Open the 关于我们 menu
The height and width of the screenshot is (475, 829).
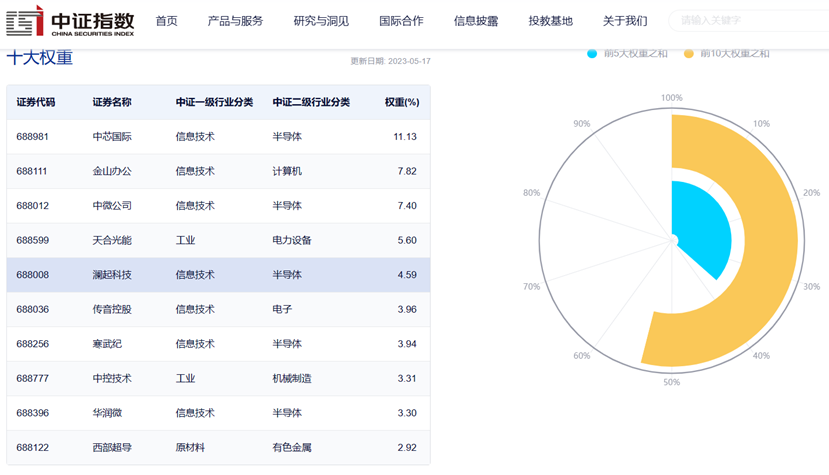[x=625, y=21]
